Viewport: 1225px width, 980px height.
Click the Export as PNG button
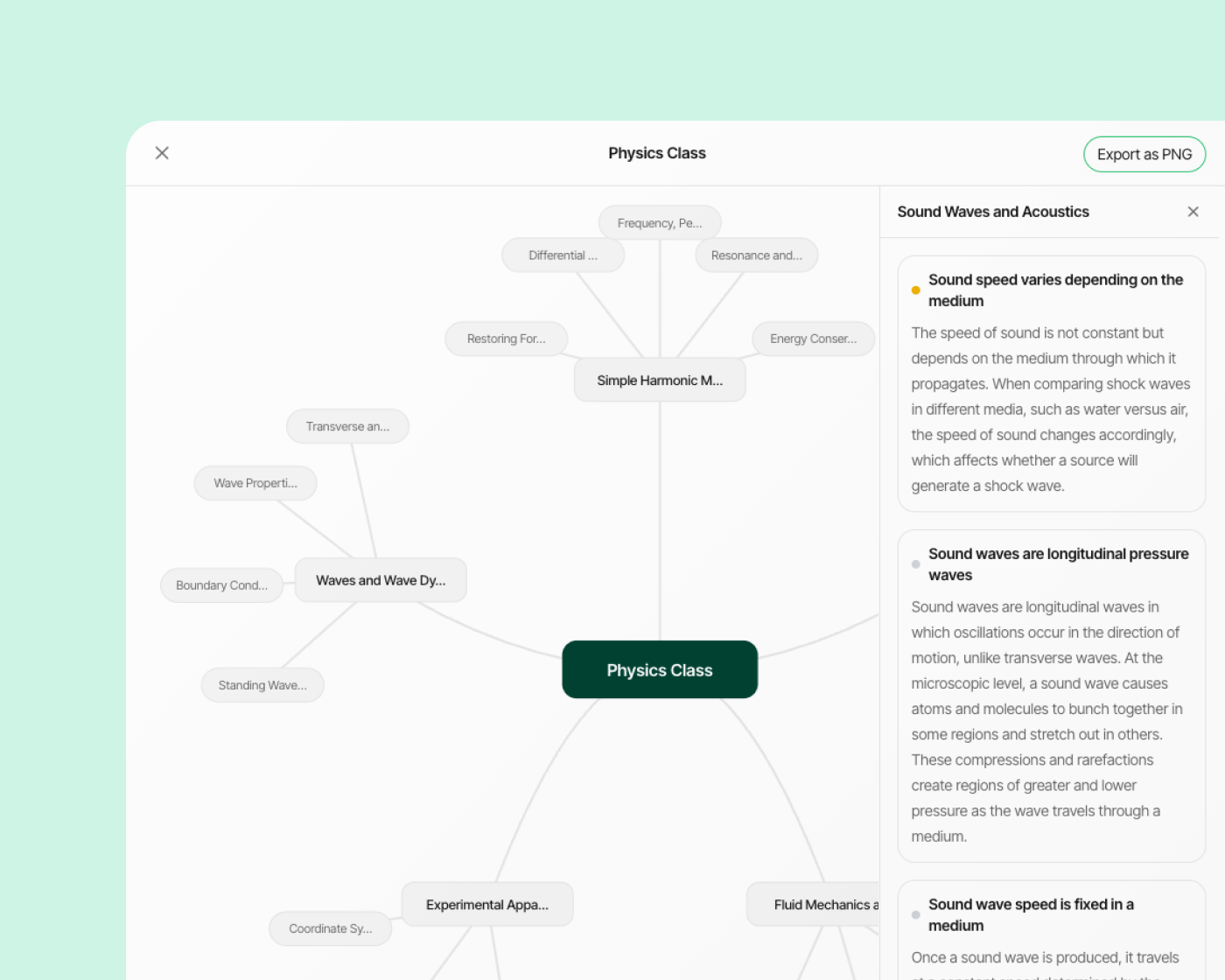(1144, 154)
